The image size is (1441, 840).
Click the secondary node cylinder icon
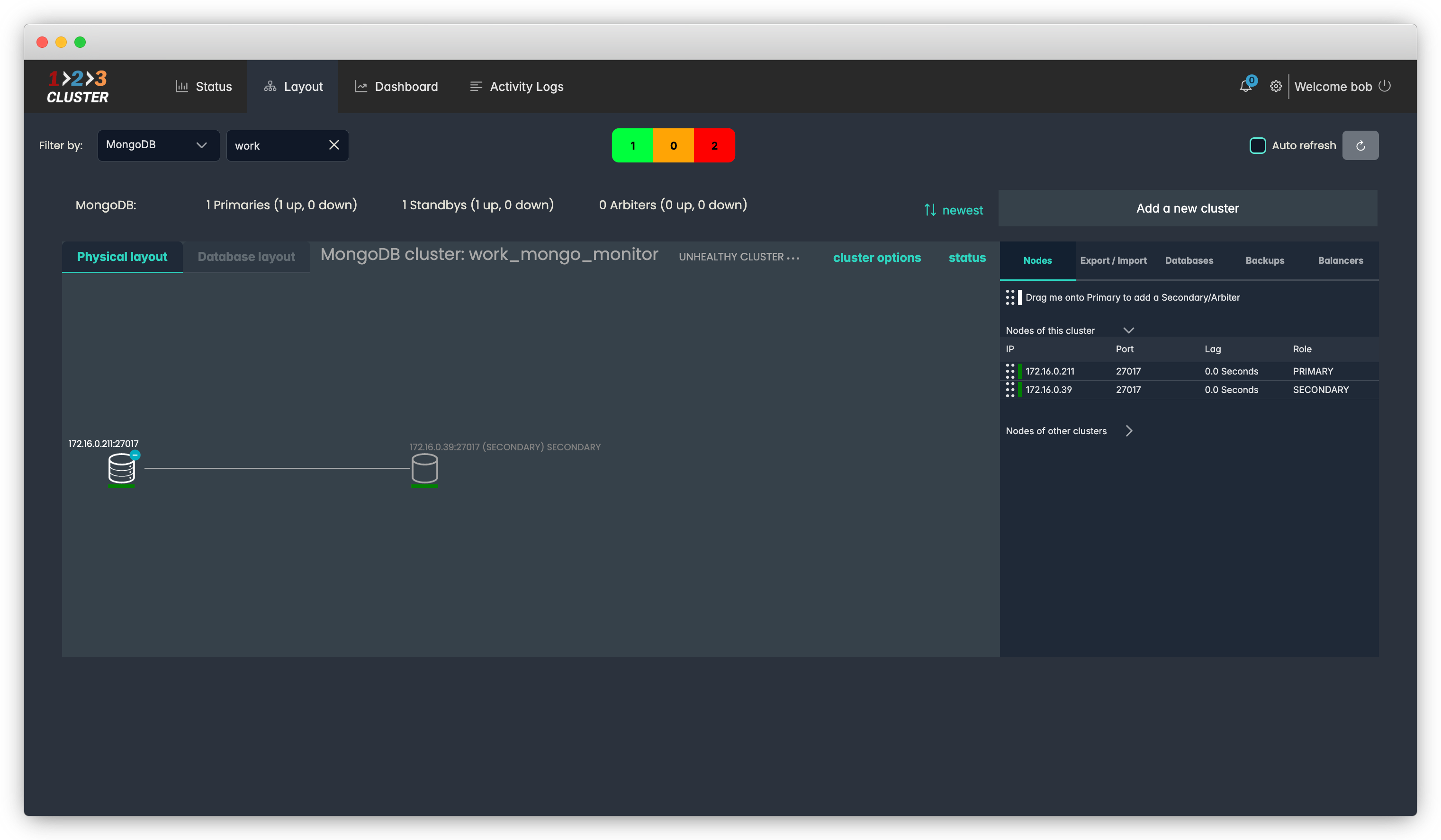point(424,468)
